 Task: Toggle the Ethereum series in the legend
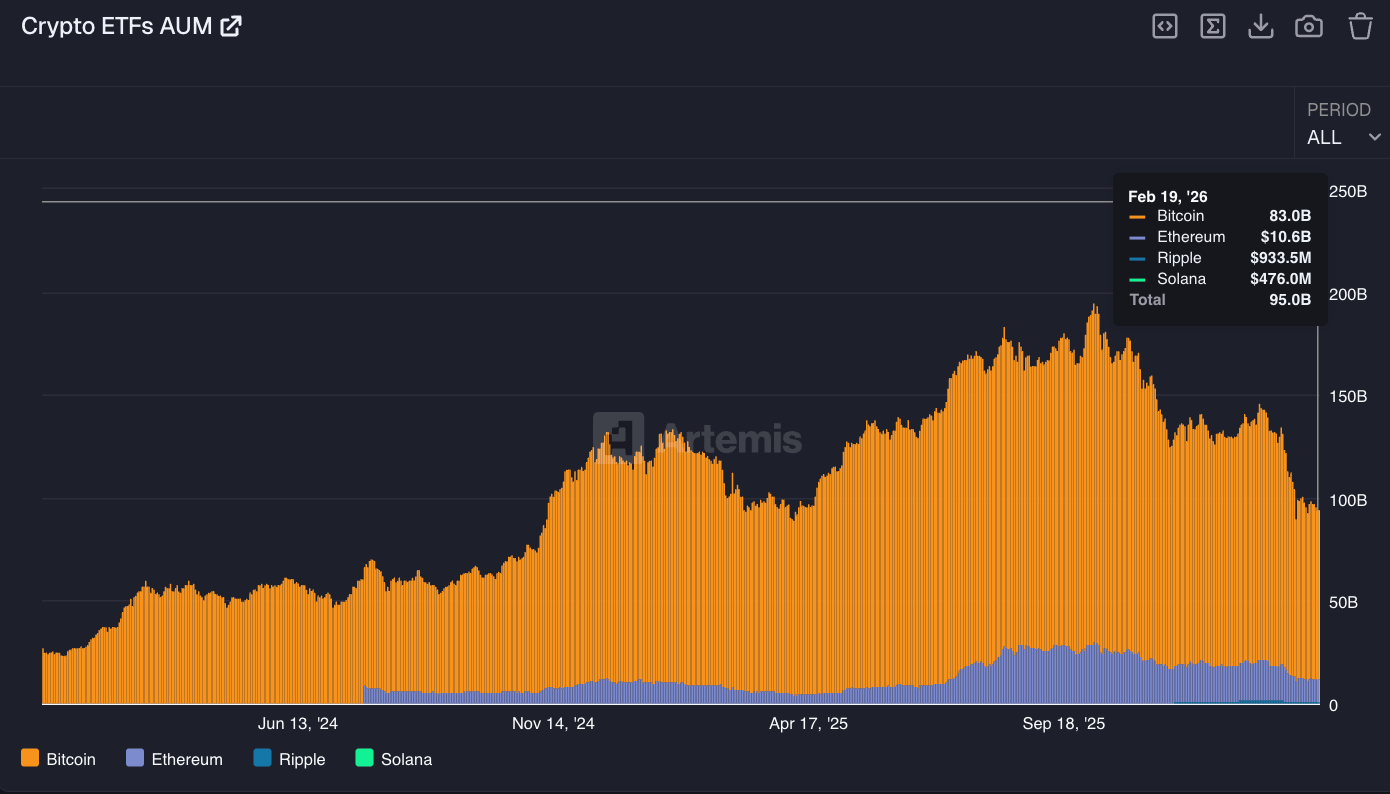(x=175, y=759)
